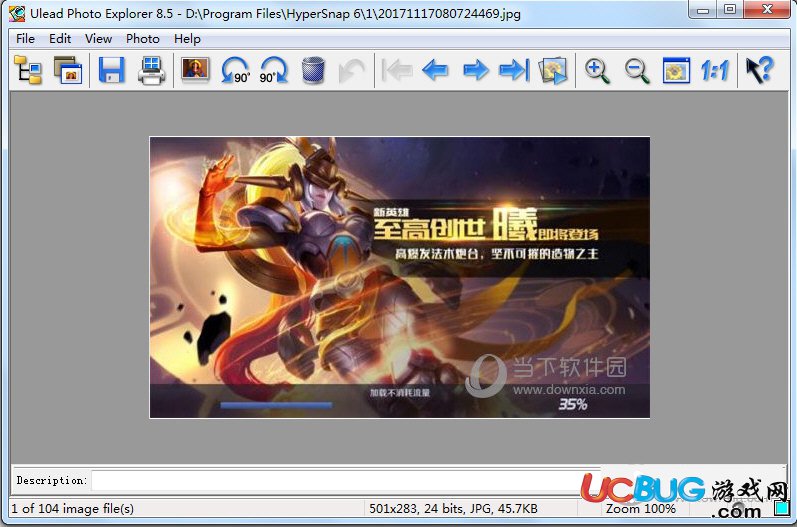Go to the next image arrow
The width and height of the screenshot is (797, 527).
476,70
